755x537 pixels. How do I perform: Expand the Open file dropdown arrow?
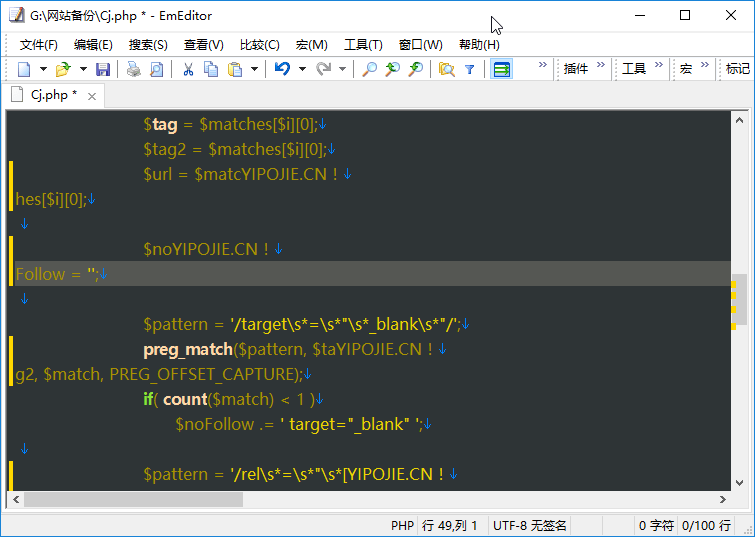82,69
